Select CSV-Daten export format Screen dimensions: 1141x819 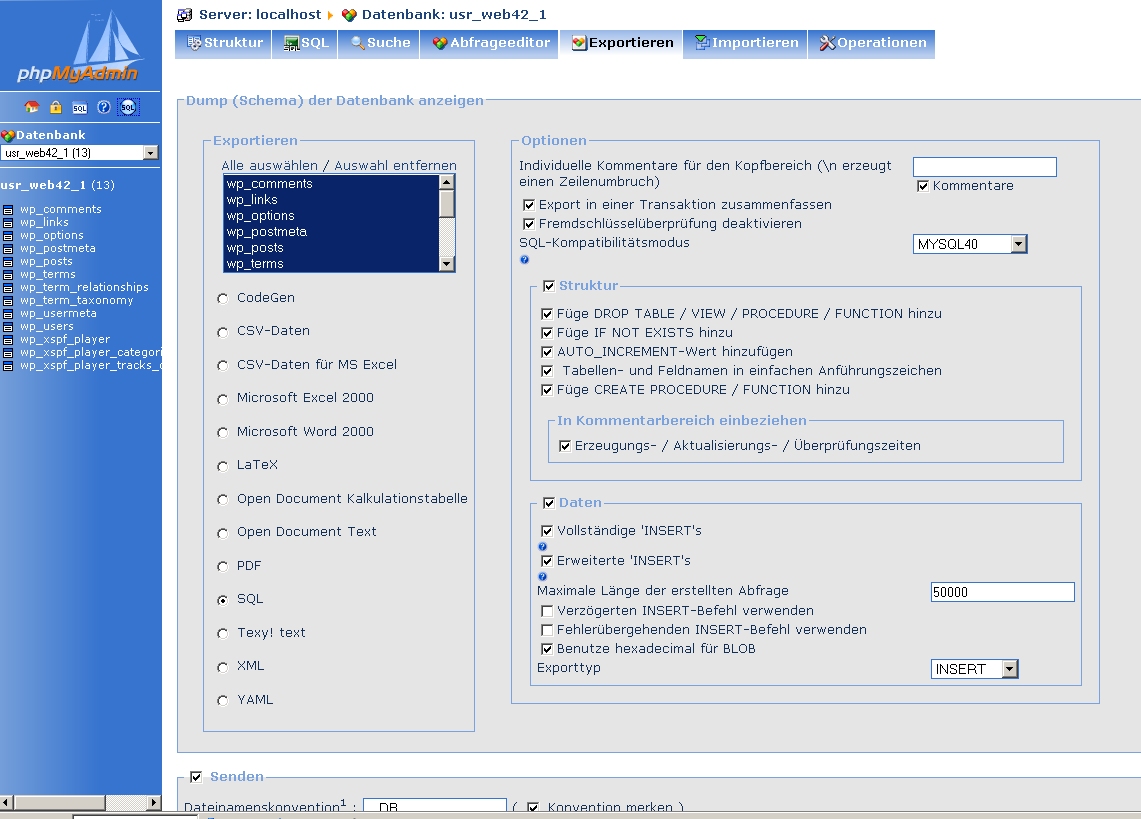click(x=223, y=332)
